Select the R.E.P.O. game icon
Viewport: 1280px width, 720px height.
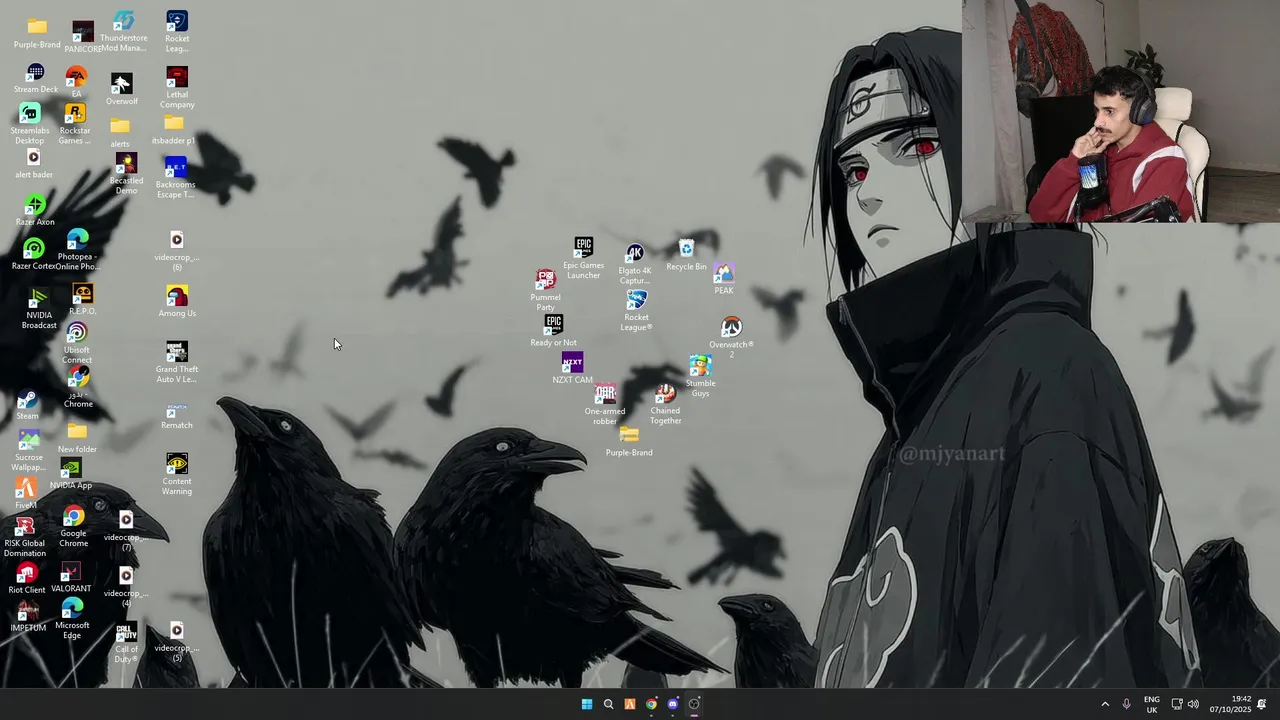coord(83,300)
